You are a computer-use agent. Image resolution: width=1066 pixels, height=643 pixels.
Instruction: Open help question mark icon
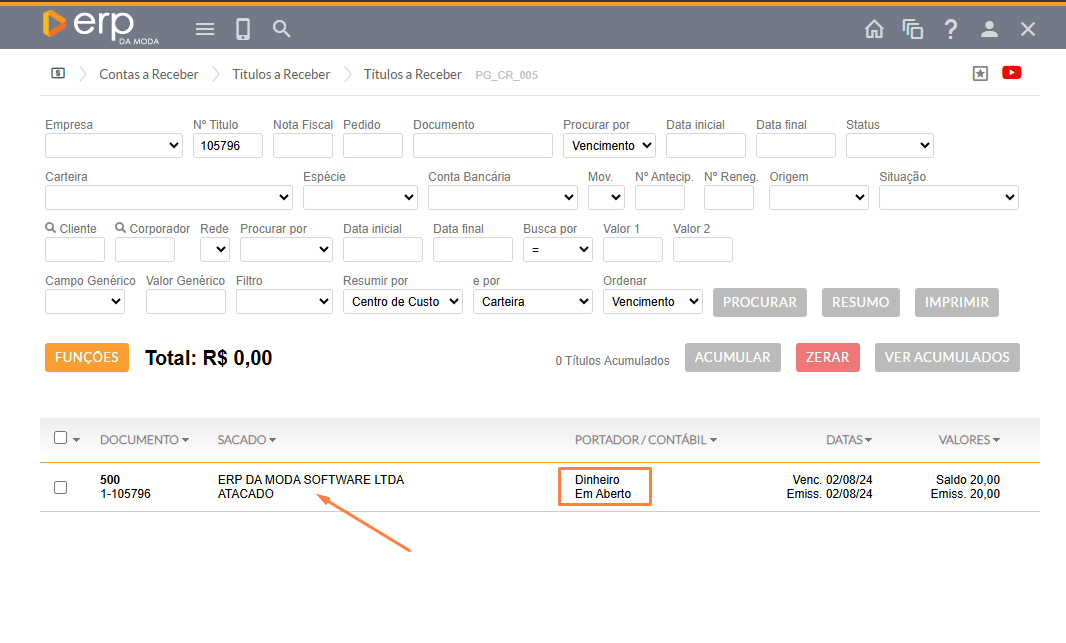click(951, 29)
